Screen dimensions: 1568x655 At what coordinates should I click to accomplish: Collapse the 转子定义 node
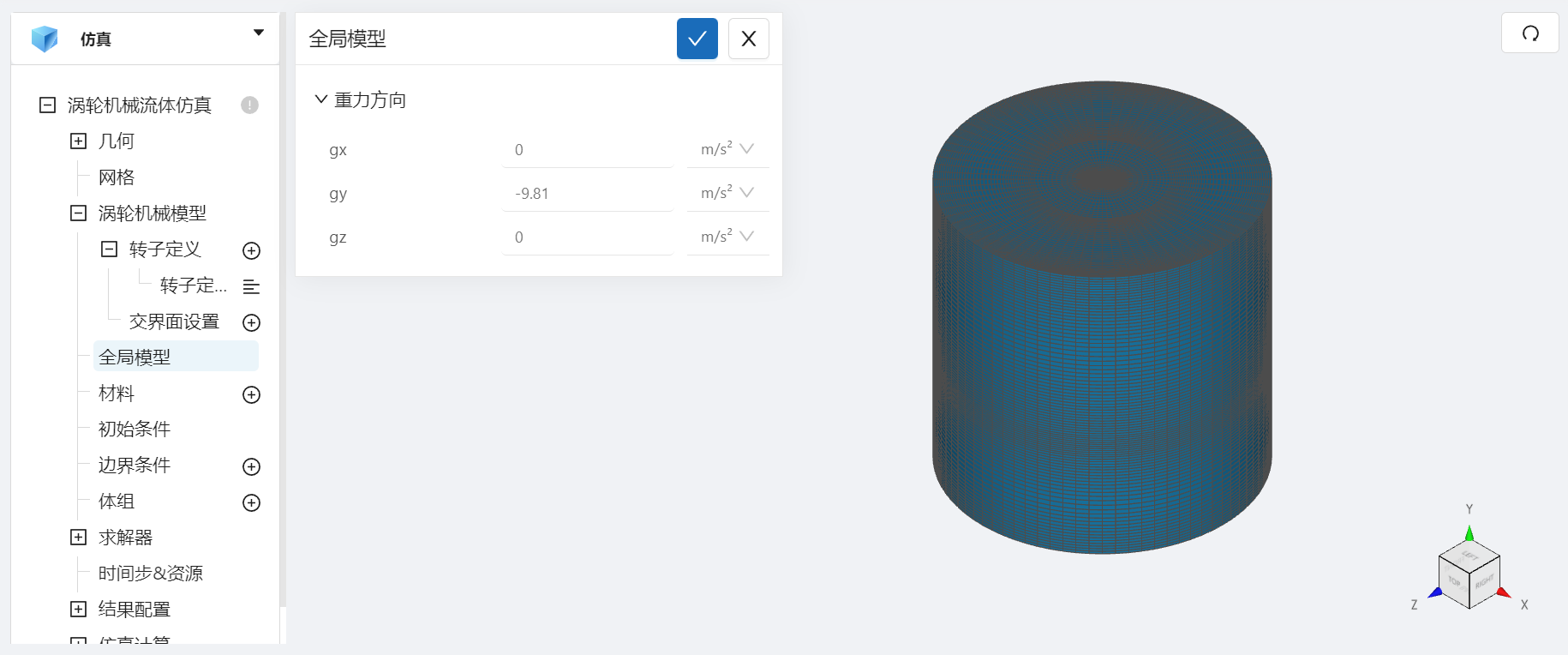point(109,249)
